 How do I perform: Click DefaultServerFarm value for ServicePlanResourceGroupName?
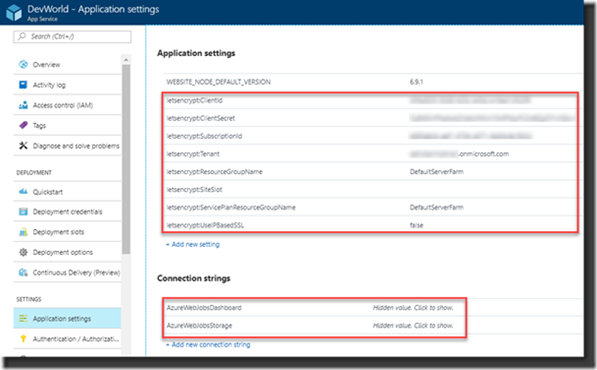point(437,207)
